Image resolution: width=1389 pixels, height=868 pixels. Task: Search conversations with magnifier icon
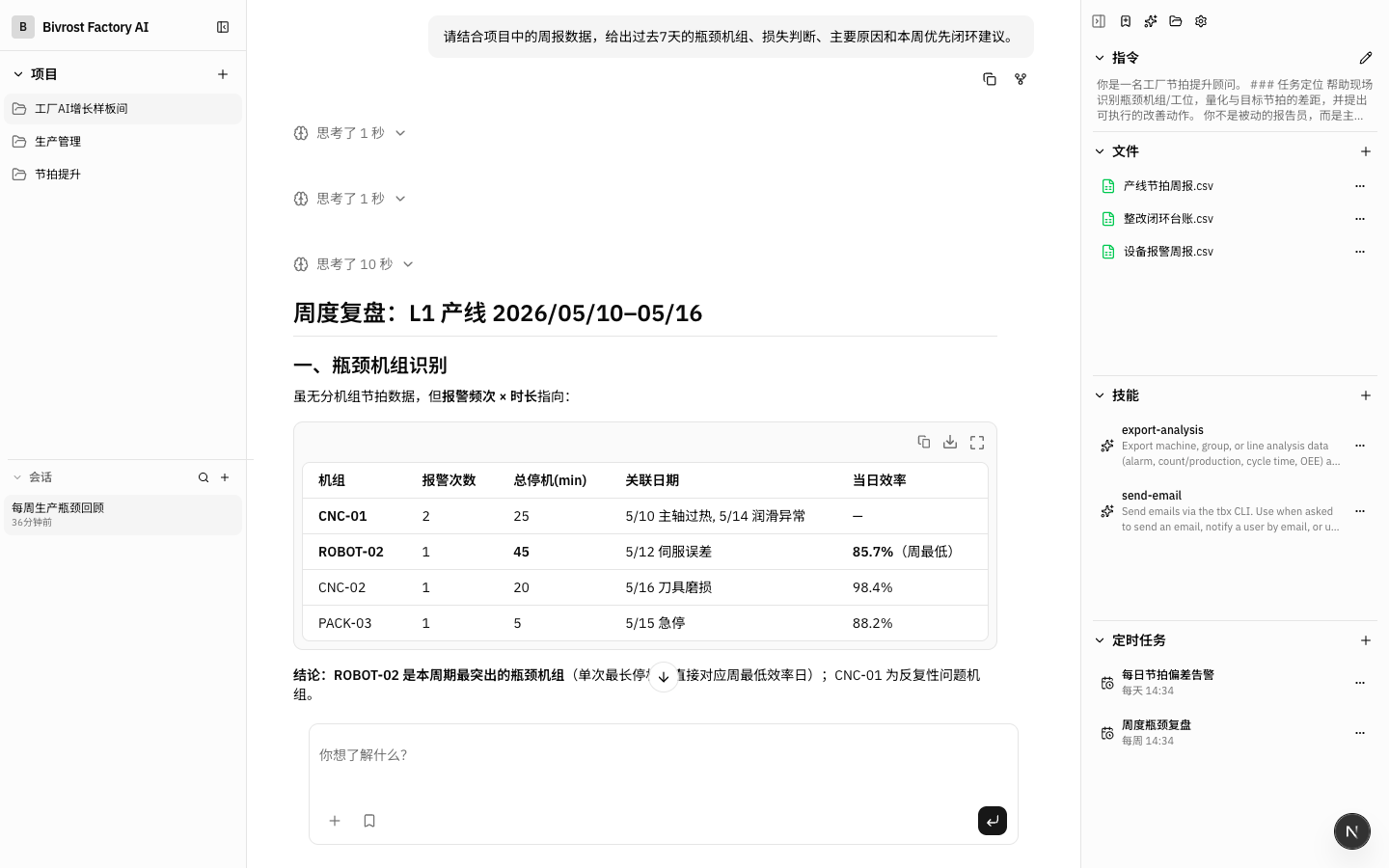[x=204, y=477]
